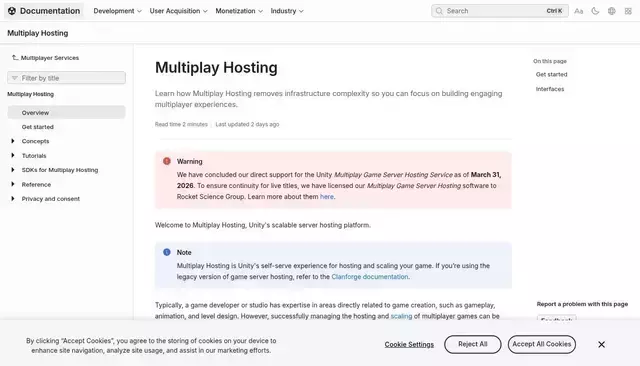640x366 pixels.
Task: Open the Tutorials sidebar entry
Action: tap(34, 156)
